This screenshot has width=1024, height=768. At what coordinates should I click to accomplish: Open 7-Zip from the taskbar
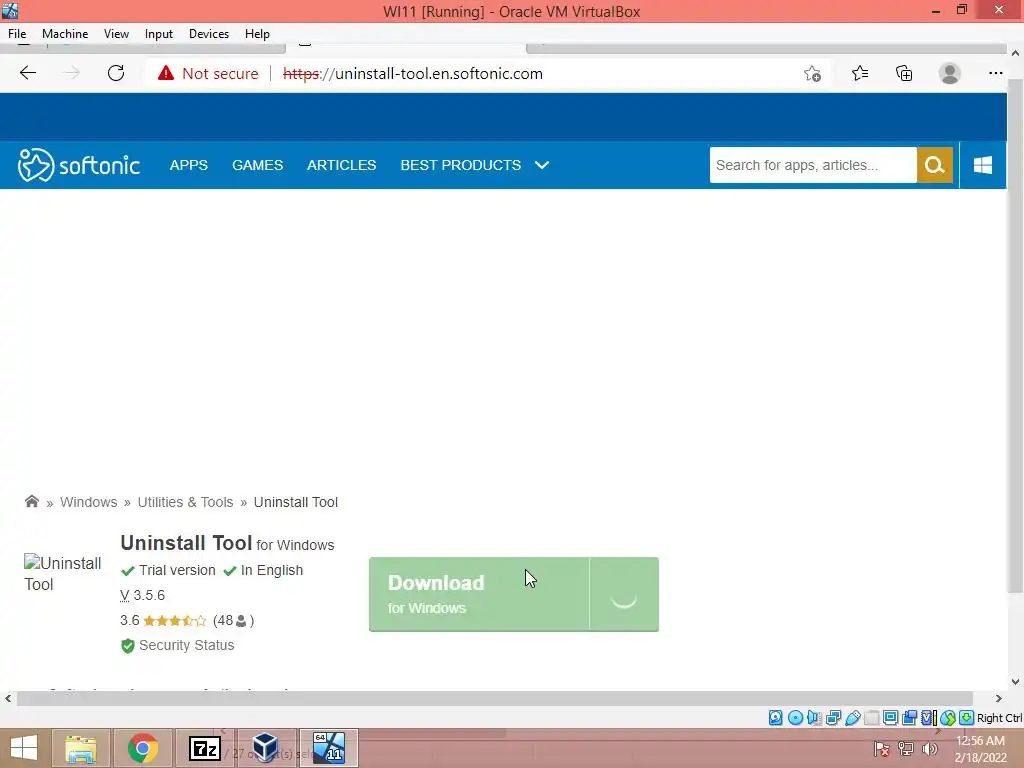[x=204, y=748]
